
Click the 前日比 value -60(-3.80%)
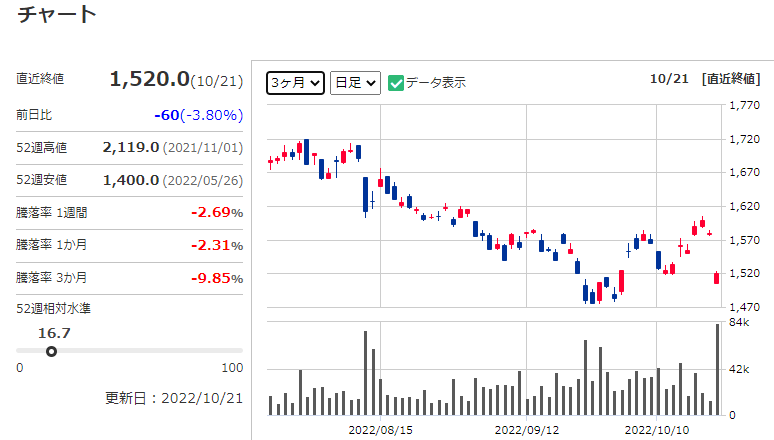pyautogui.click(x=198, y=115)
